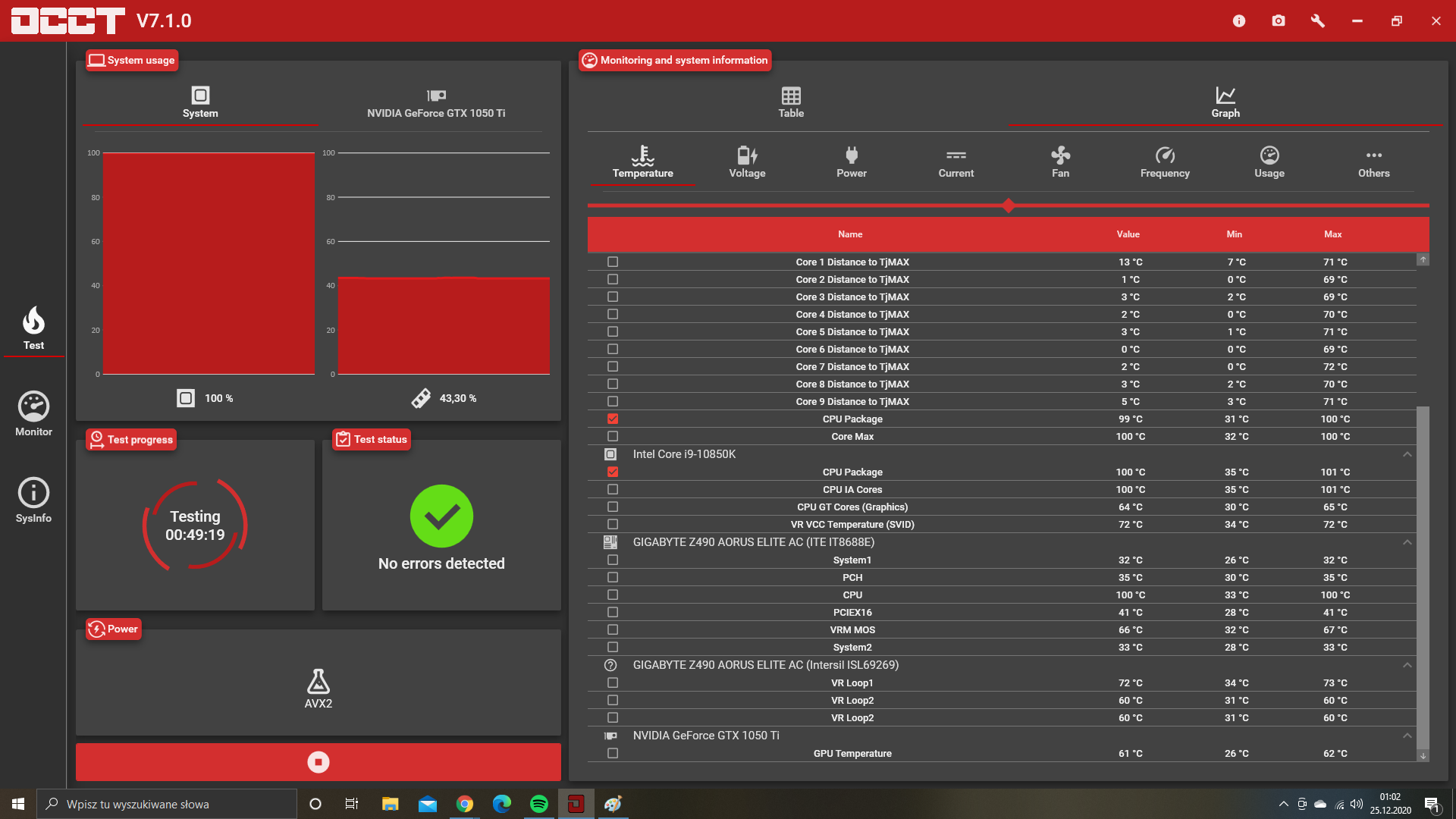Collapse the GIGABYTE ITE IT8688E group
The height and width of the screenshot is (819, 1456).
(1407, 542)
